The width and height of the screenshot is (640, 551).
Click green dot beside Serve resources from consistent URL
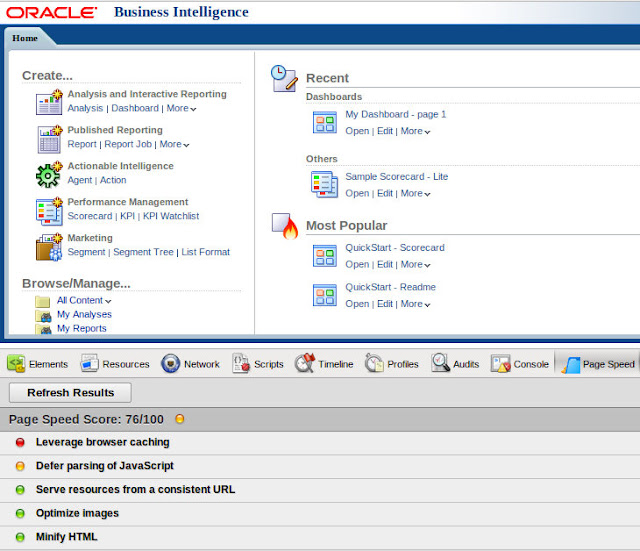(20, 490)
